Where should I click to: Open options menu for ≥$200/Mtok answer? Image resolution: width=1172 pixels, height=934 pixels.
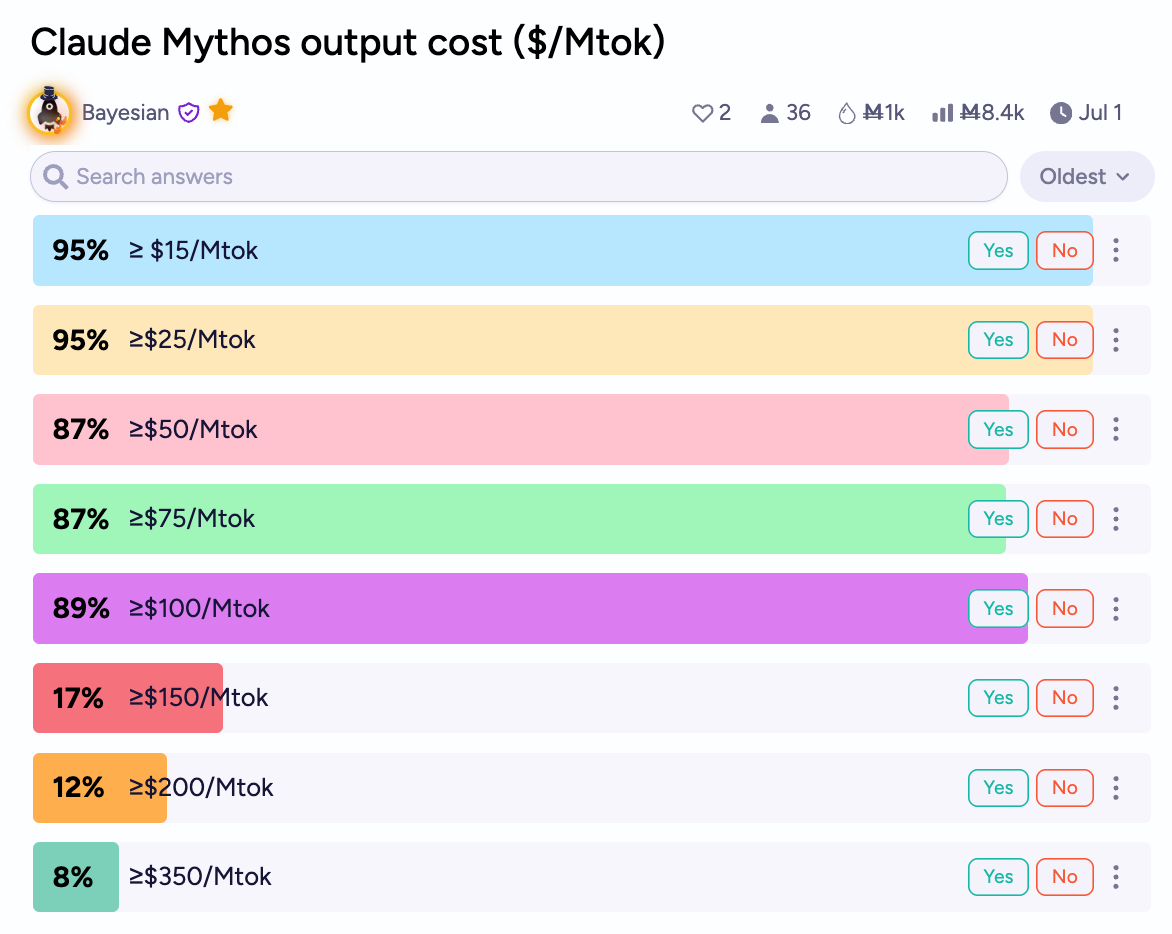tap(1115, 788)
